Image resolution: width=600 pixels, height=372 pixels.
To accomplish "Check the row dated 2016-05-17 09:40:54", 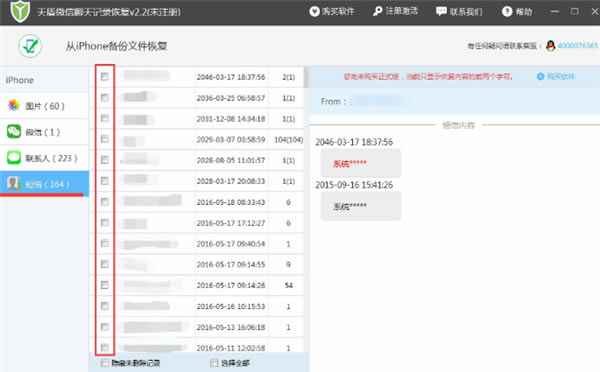I will pyautogui.click(x=104, y=243).
